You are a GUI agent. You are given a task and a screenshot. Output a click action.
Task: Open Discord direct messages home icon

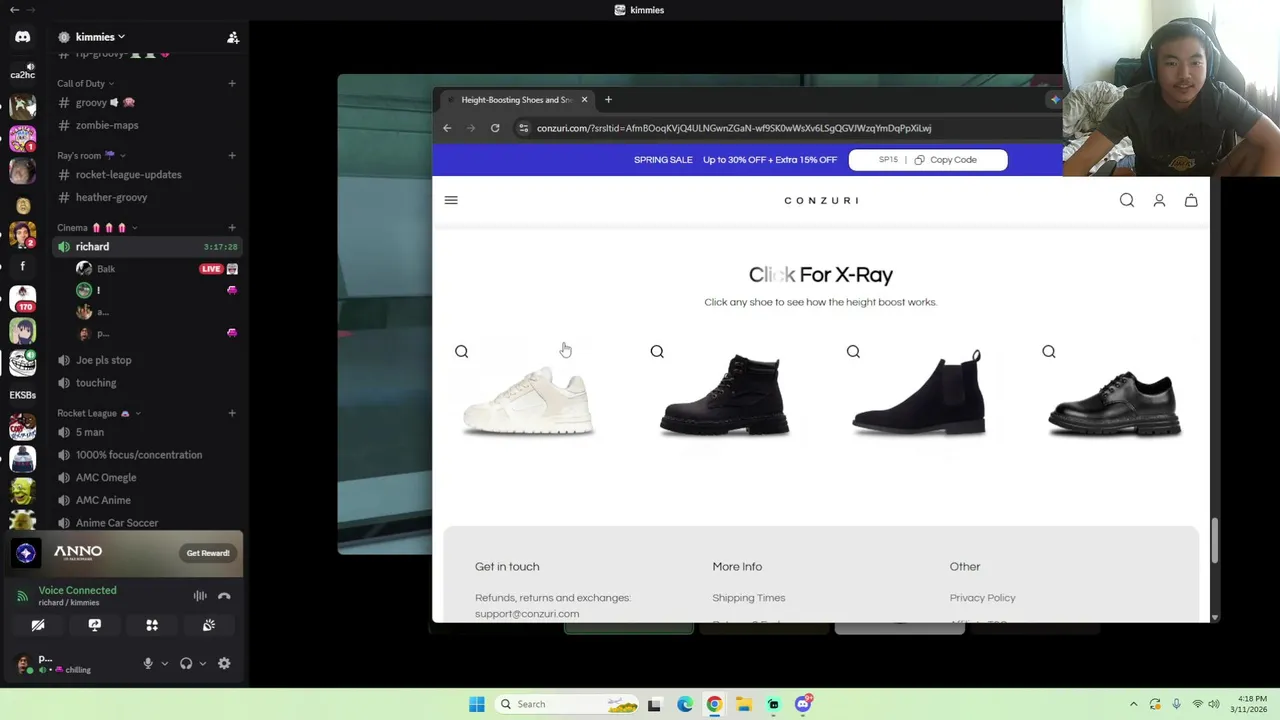(x=22, y=37)
